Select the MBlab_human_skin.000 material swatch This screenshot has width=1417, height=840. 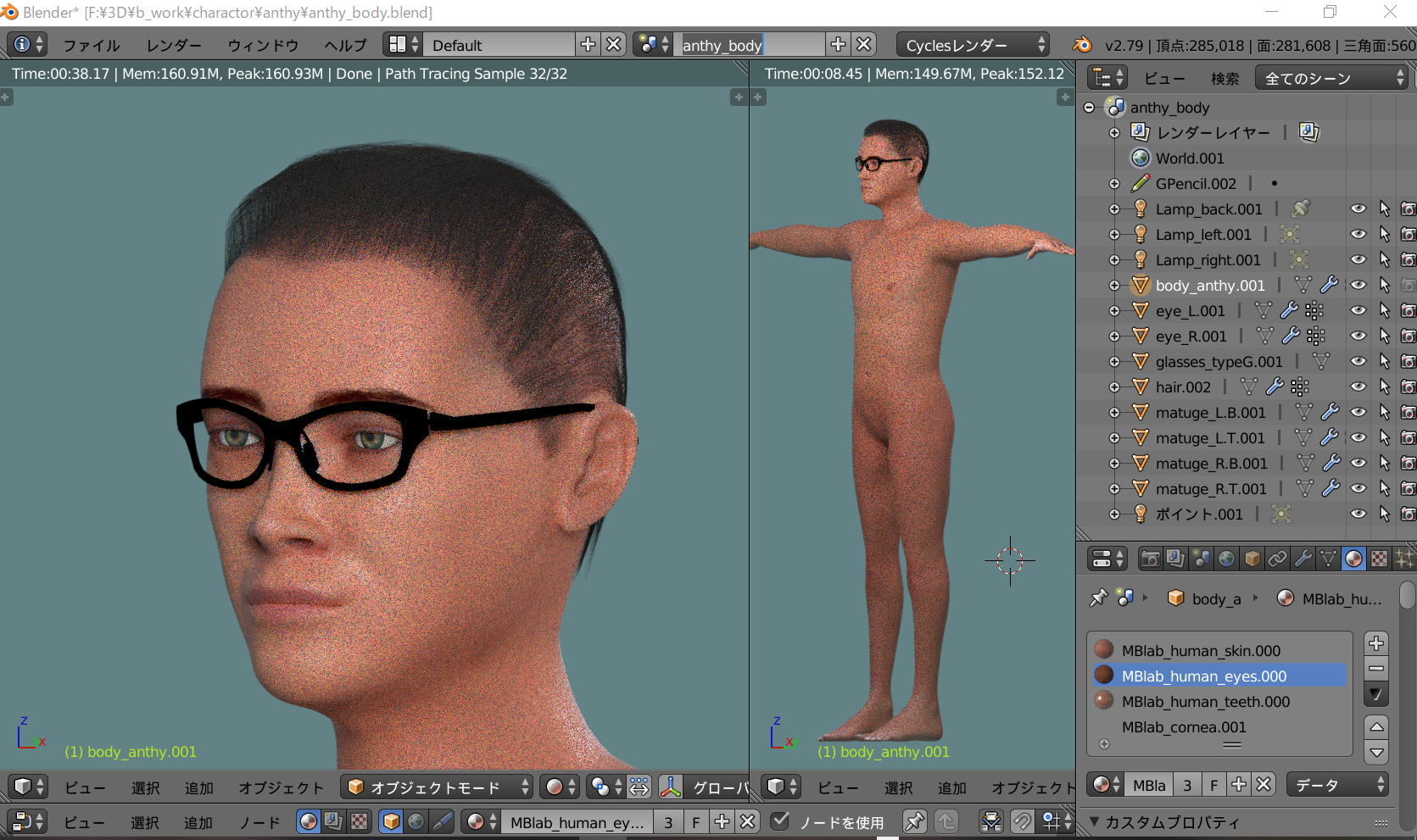click(x=1104, y=650)
